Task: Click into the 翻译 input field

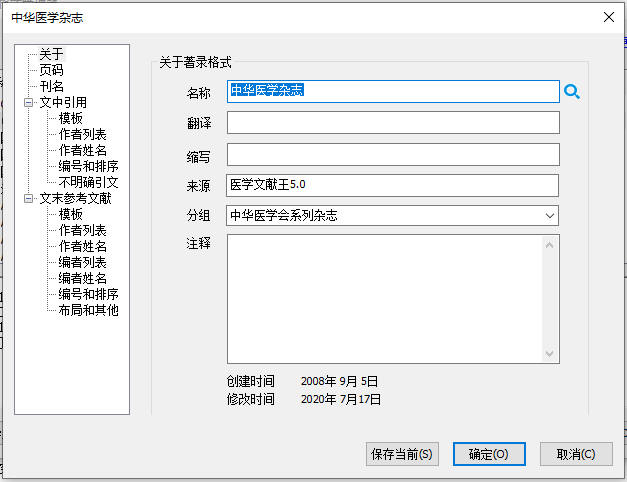Action: [x=392, y=123]
